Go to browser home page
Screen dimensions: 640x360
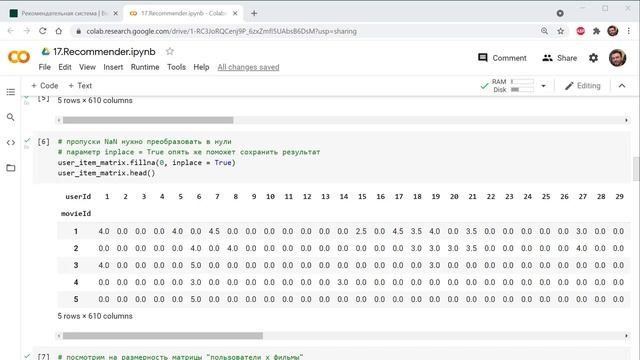59,31
